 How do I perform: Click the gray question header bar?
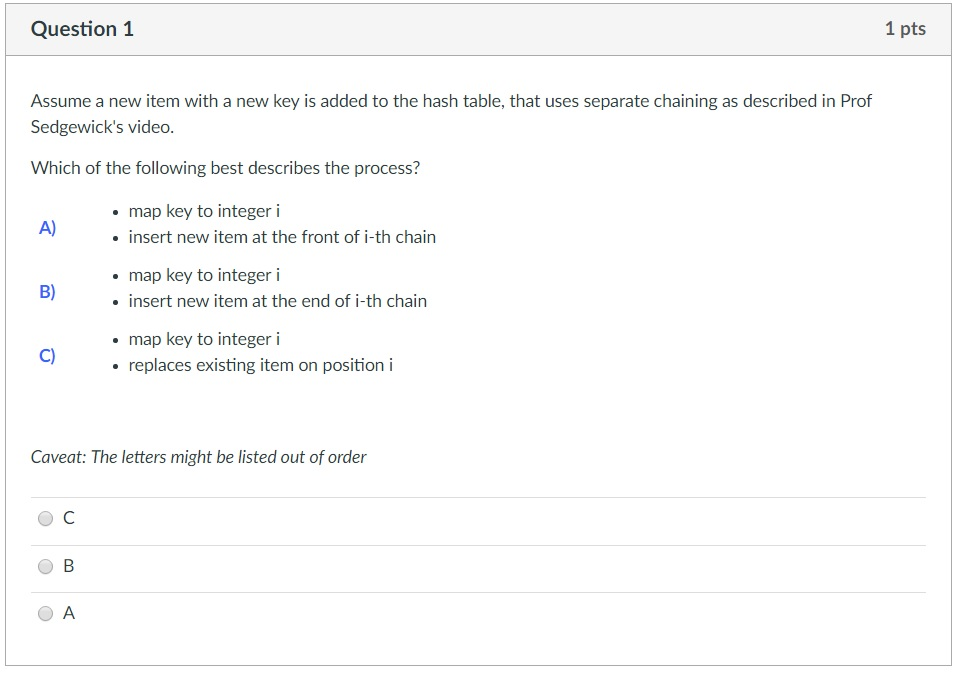480,29
